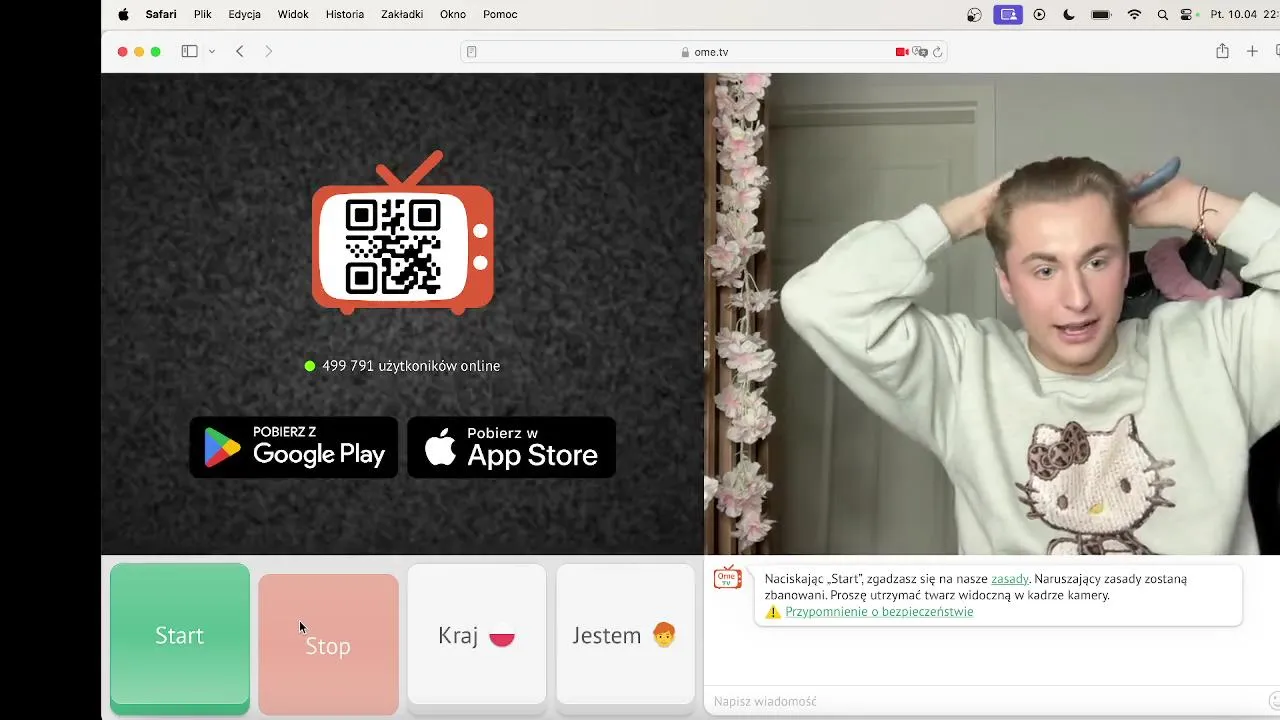Click the Napisz wiadomość message field
Viewport: 1280px width, 720px height.
tap(985, 701)
